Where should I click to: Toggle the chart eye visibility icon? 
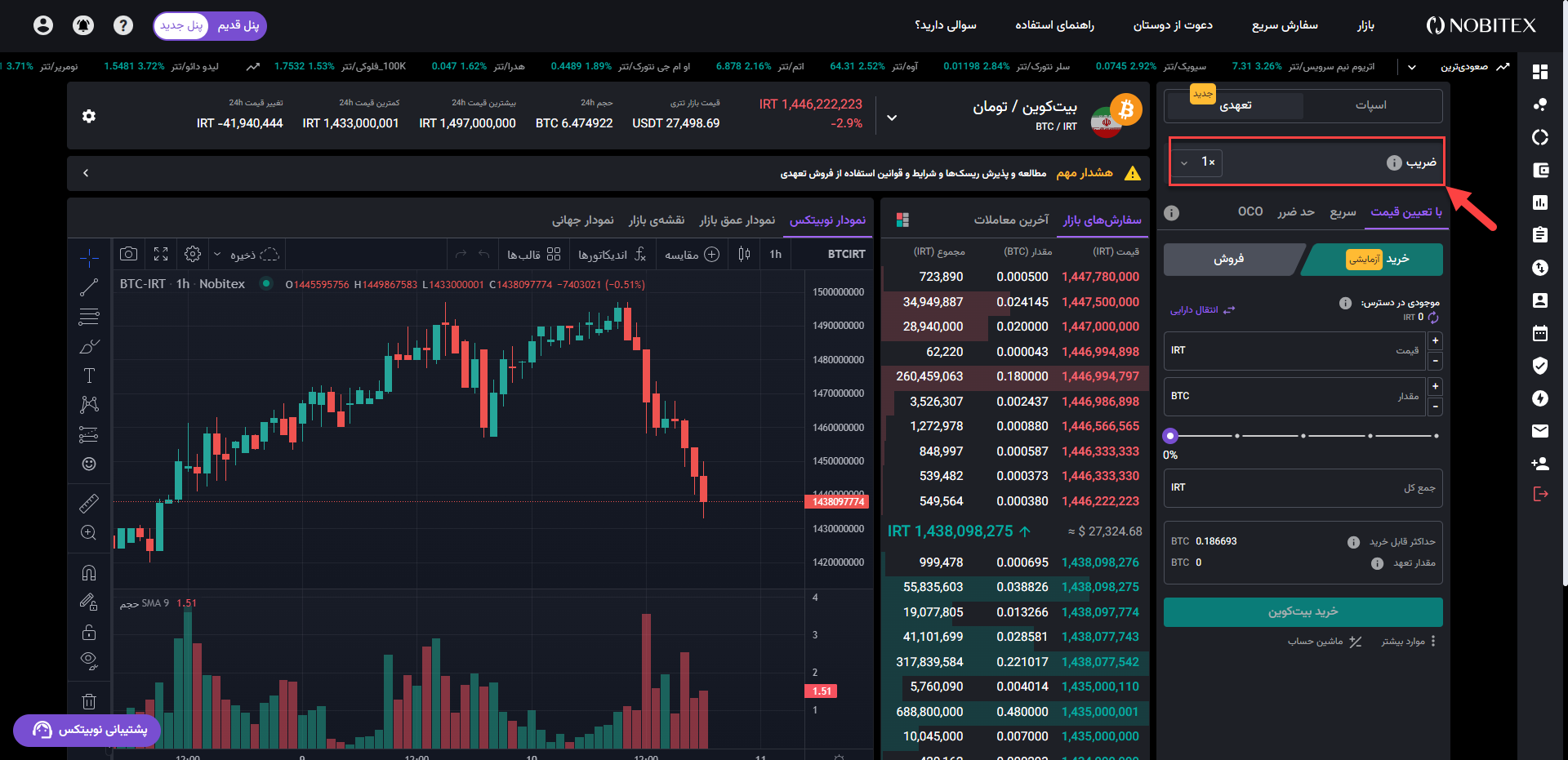89,660
